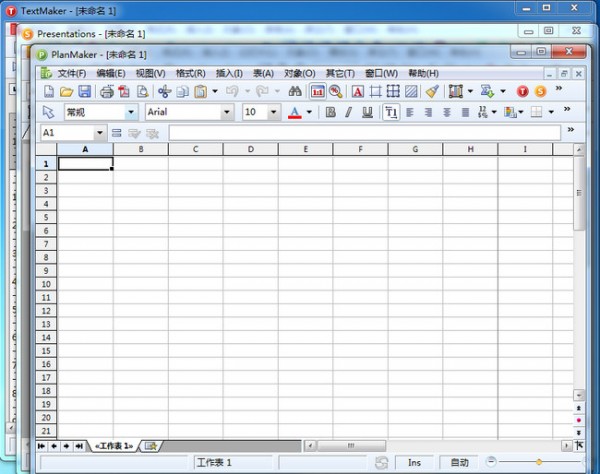Click the Ins insert mode indicator

pos(414,463)
